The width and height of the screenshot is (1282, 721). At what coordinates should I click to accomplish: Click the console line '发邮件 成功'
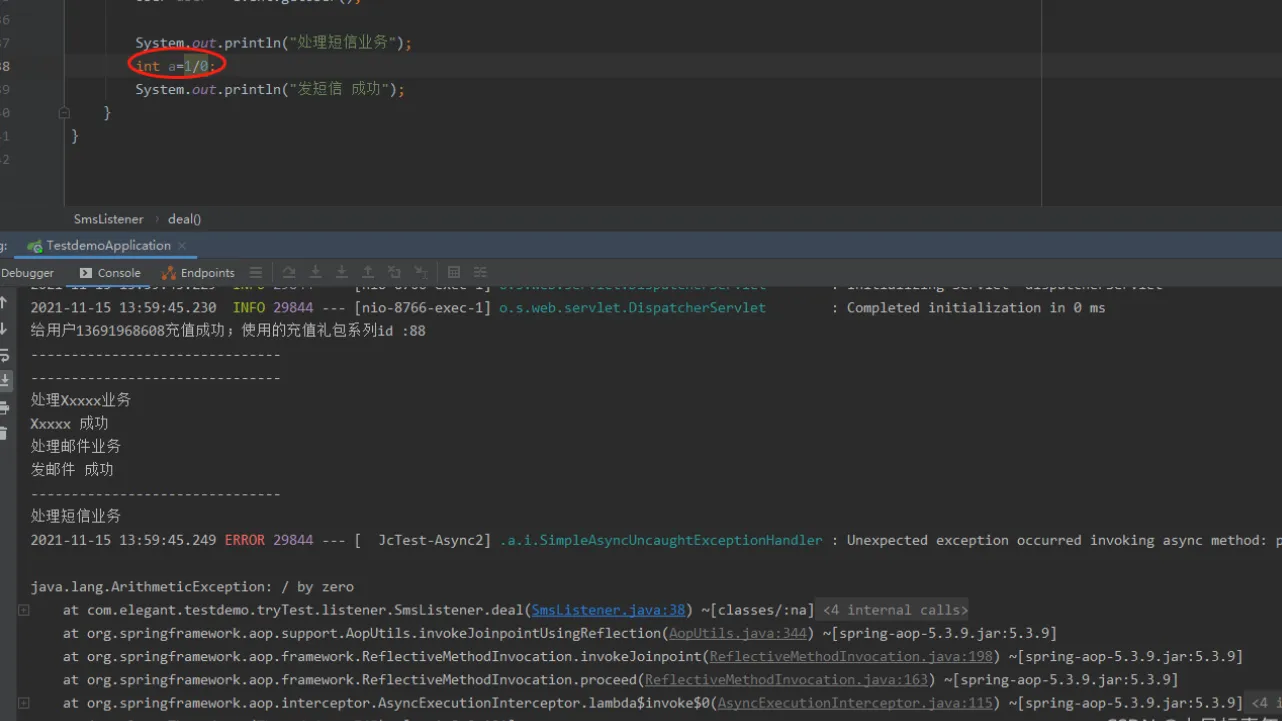72,469
